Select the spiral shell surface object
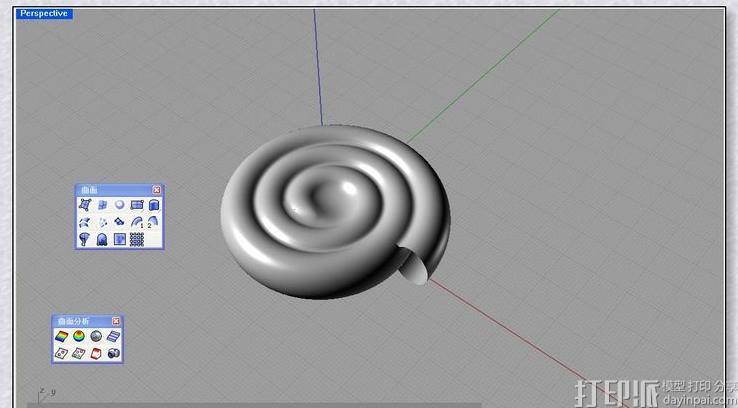Viewport: 738px width, 408px height. (335, 211)
